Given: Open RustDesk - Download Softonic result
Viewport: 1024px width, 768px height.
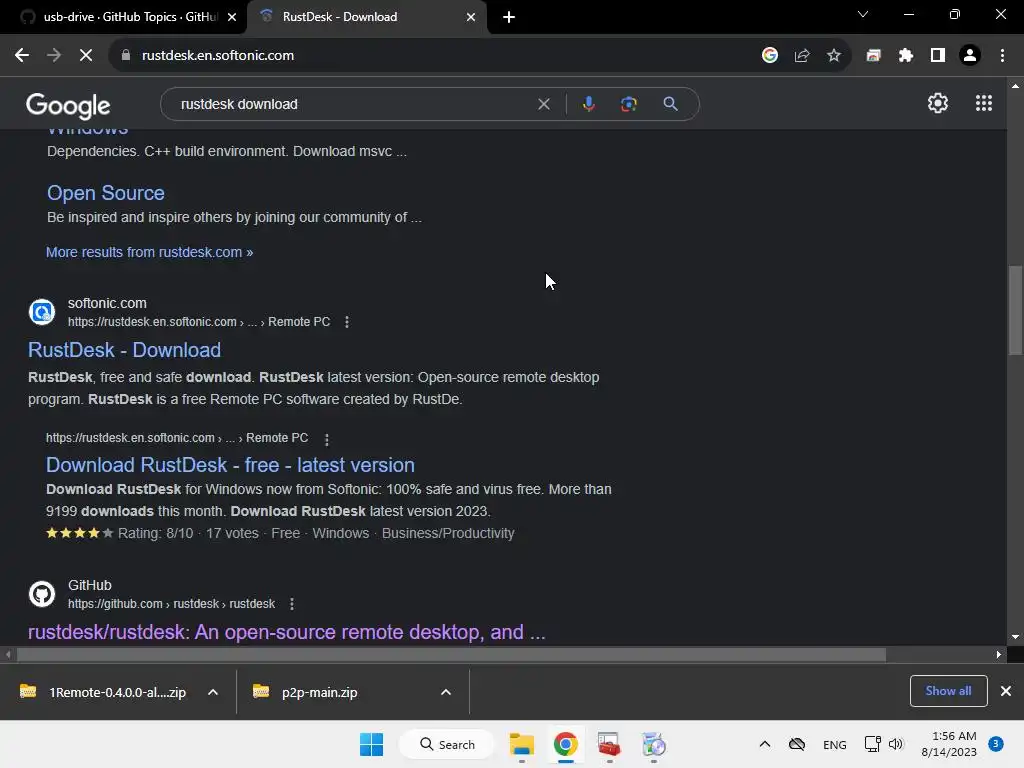Looking at the screenshot, I should [x=124, y=350].
